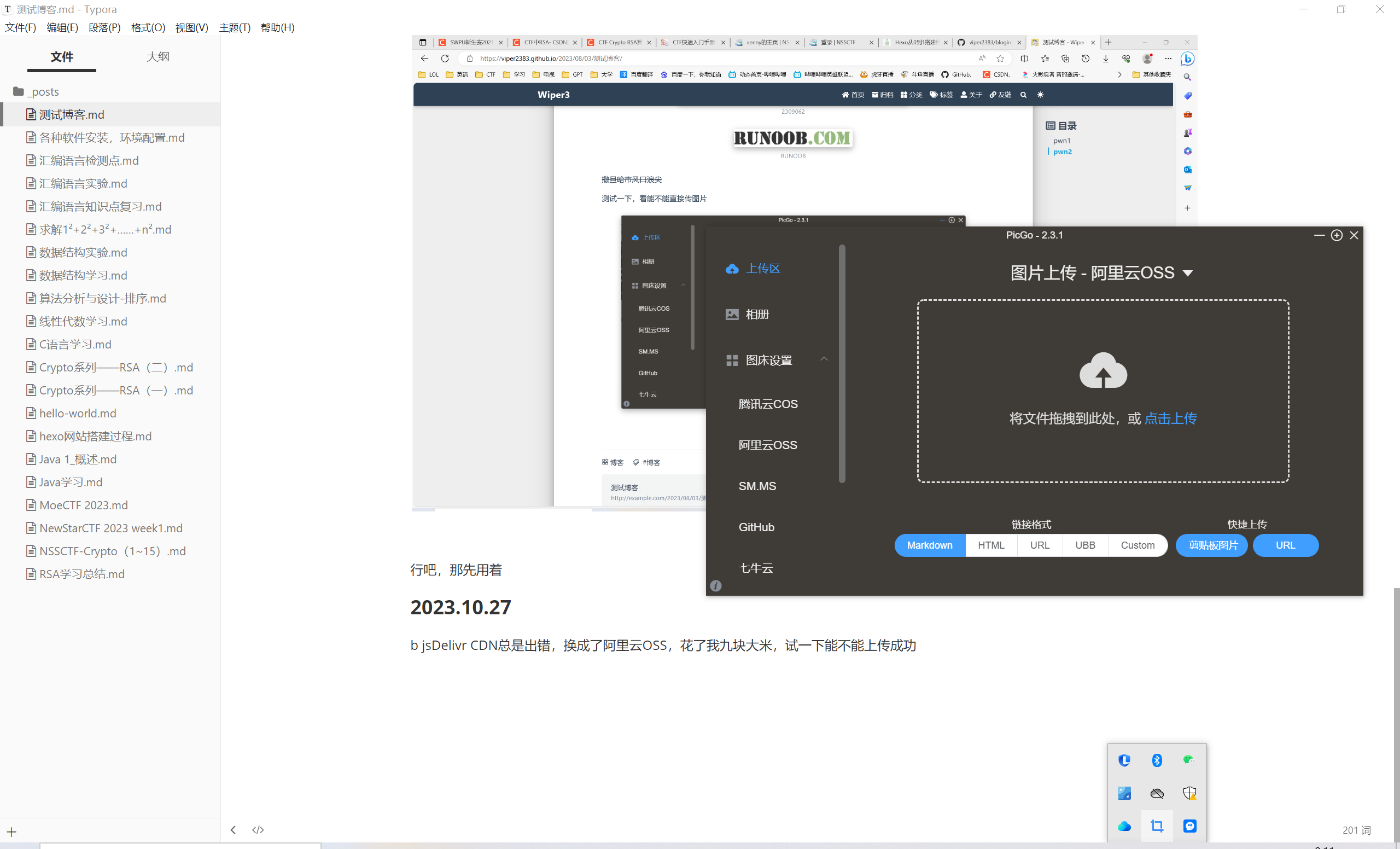Open the 格式(O) menu
Image resolution: width=1400 pixels, height=849 pixels.
148,27
